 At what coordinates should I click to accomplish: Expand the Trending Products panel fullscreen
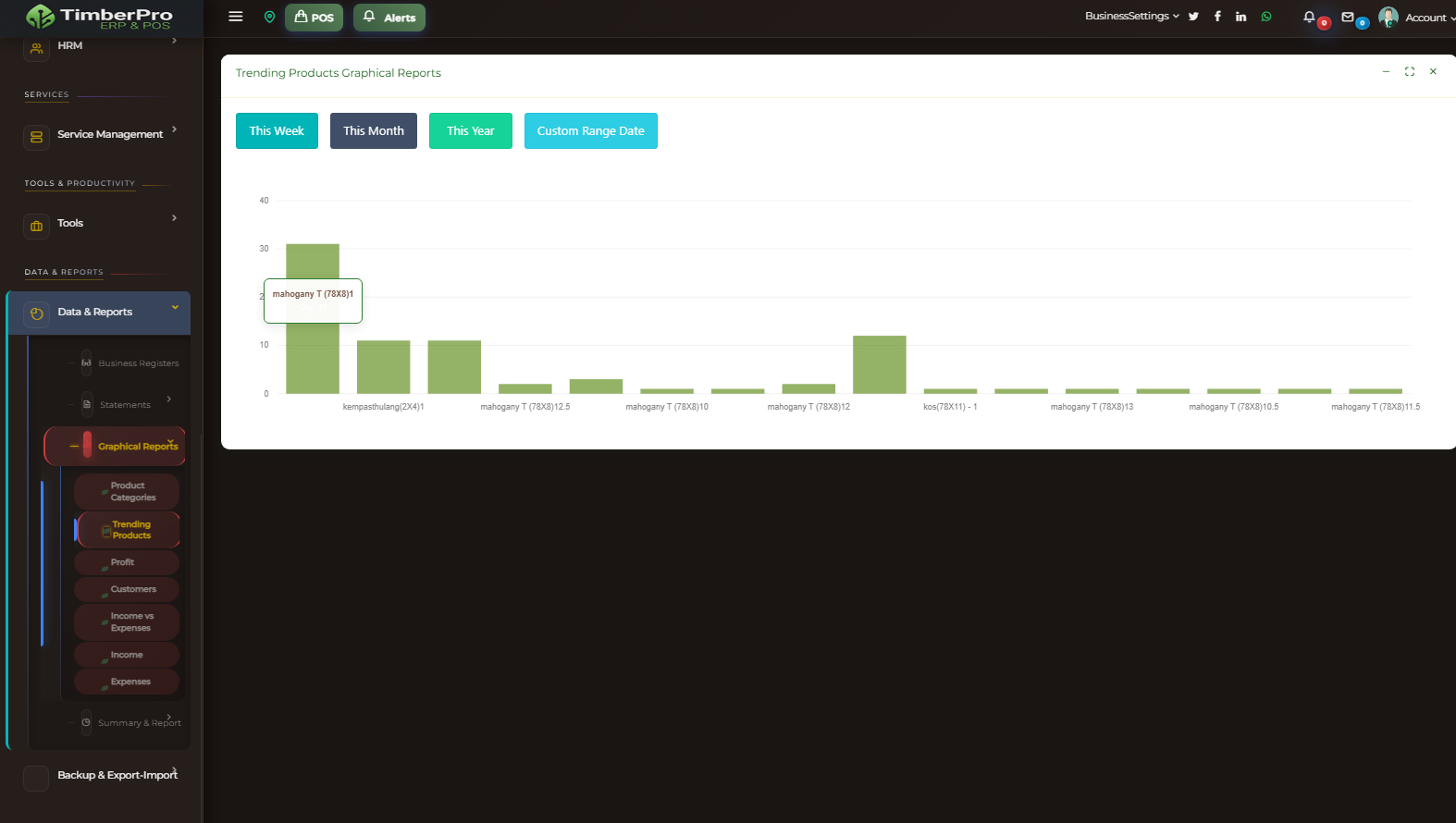(x=1410, y=71)
